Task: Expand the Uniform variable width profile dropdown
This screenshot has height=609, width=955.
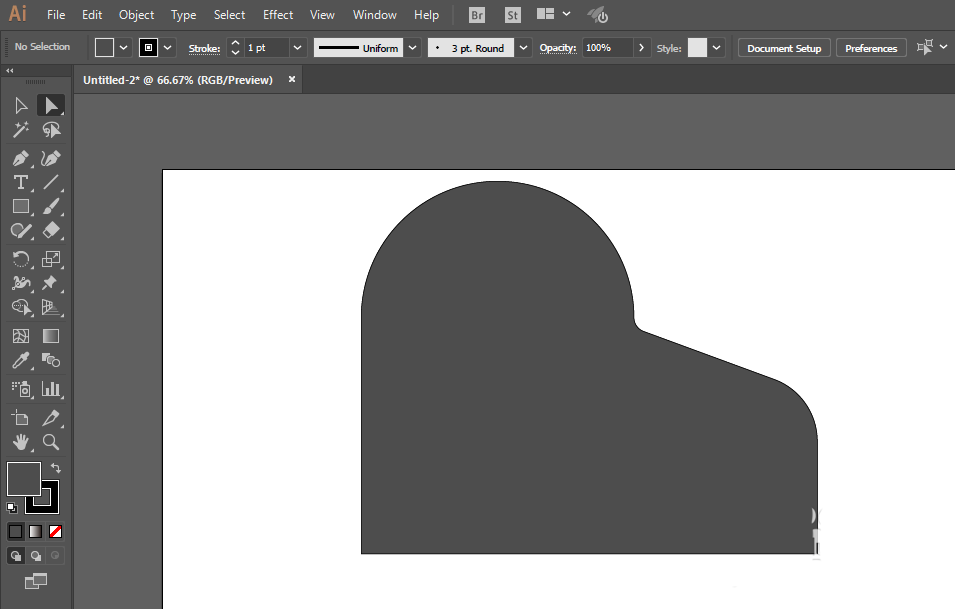Action: coord(412,48)
